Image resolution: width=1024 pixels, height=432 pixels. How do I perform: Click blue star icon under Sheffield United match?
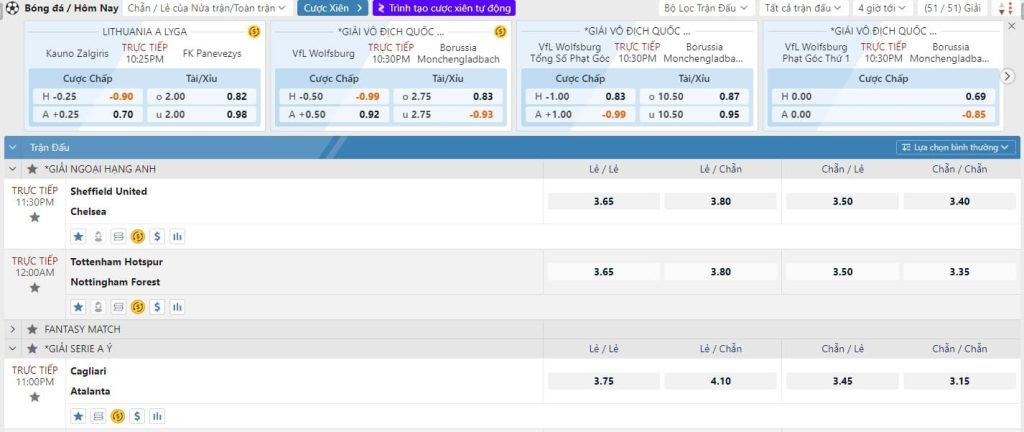pyautogui.click(x=78, y=237)
